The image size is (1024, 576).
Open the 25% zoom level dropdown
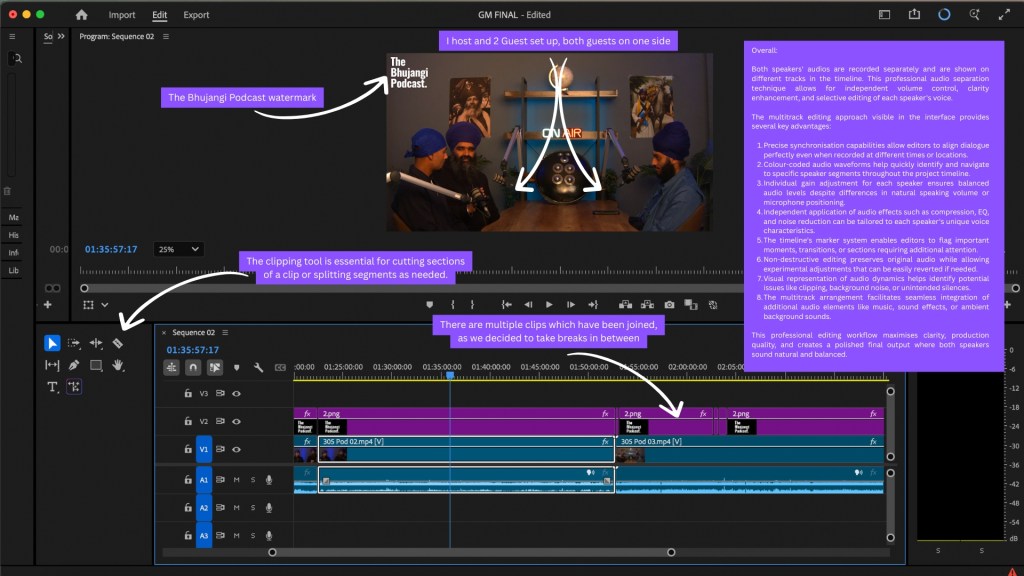coord(180,249)
